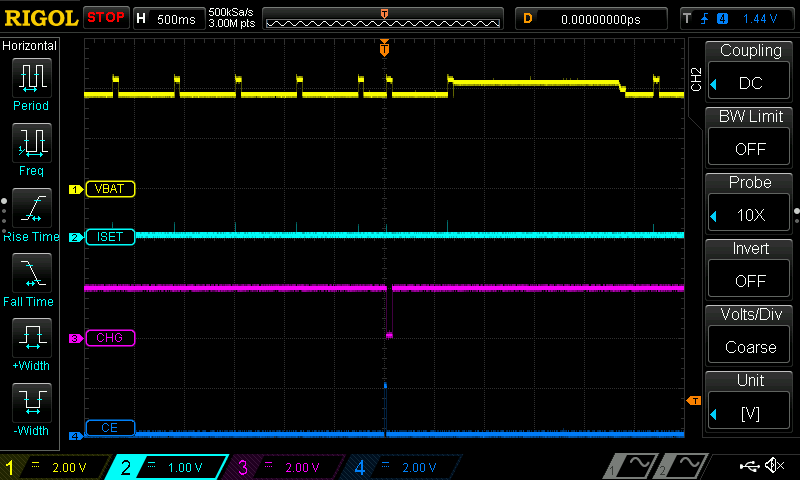This screenshot has width=800, height=480.
Task: Click channel 4 status 2.00 V
Action: pos(403,467)
